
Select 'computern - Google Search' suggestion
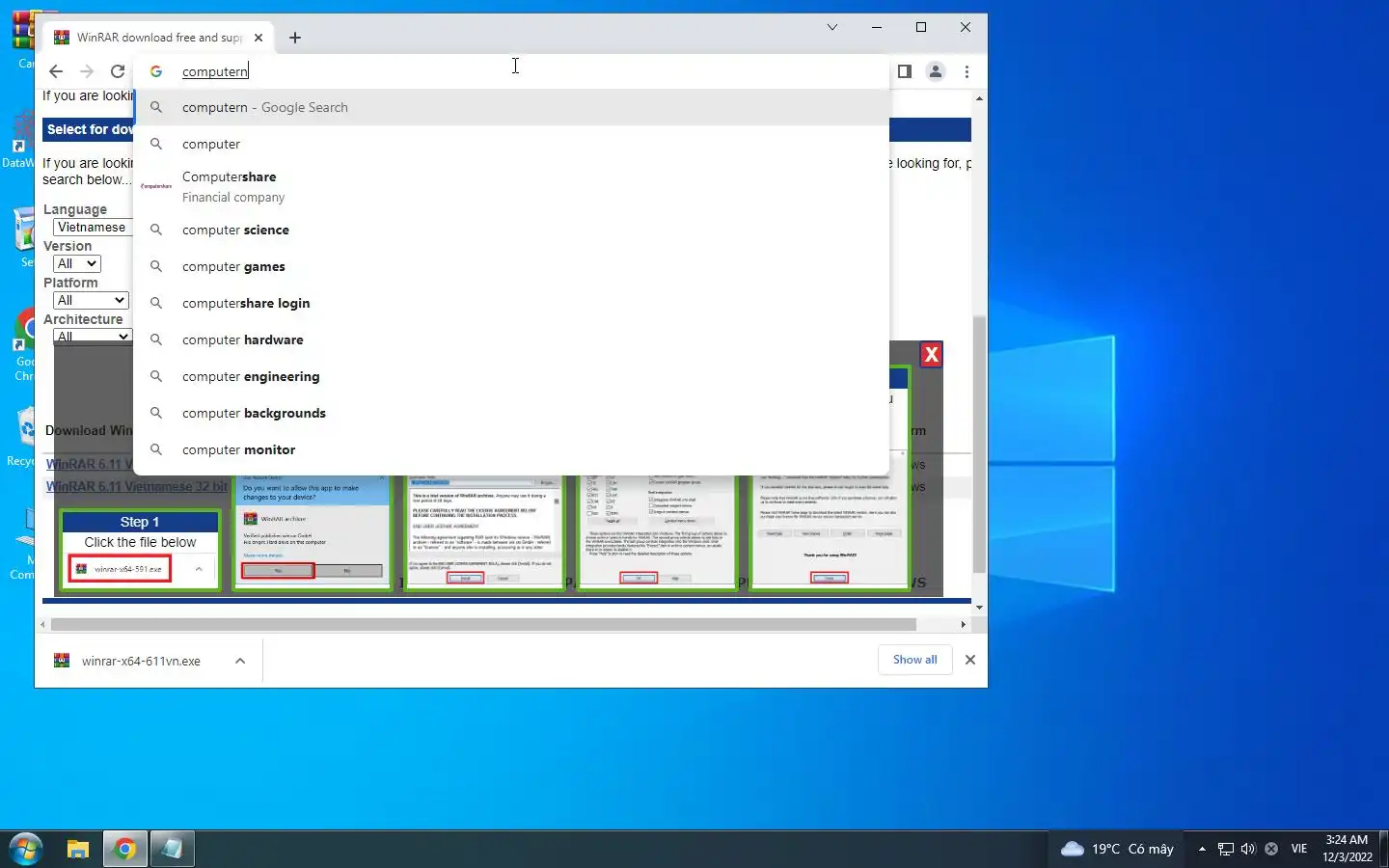point(512,107)
